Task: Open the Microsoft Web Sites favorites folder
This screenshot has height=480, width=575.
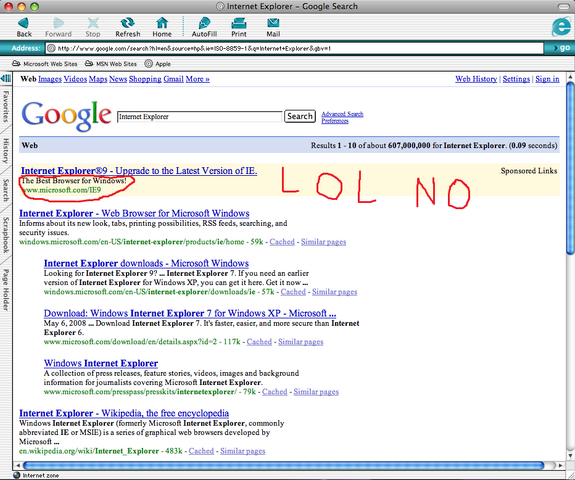Action: tap(45, 64)
